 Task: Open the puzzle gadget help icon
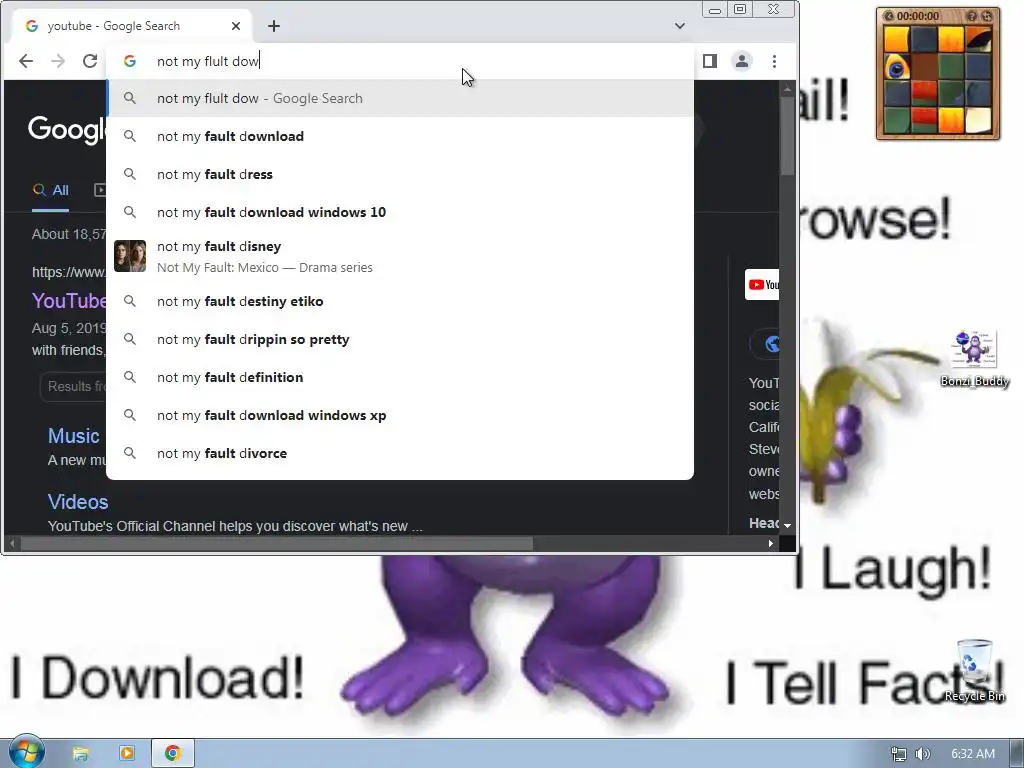(972, 16)
